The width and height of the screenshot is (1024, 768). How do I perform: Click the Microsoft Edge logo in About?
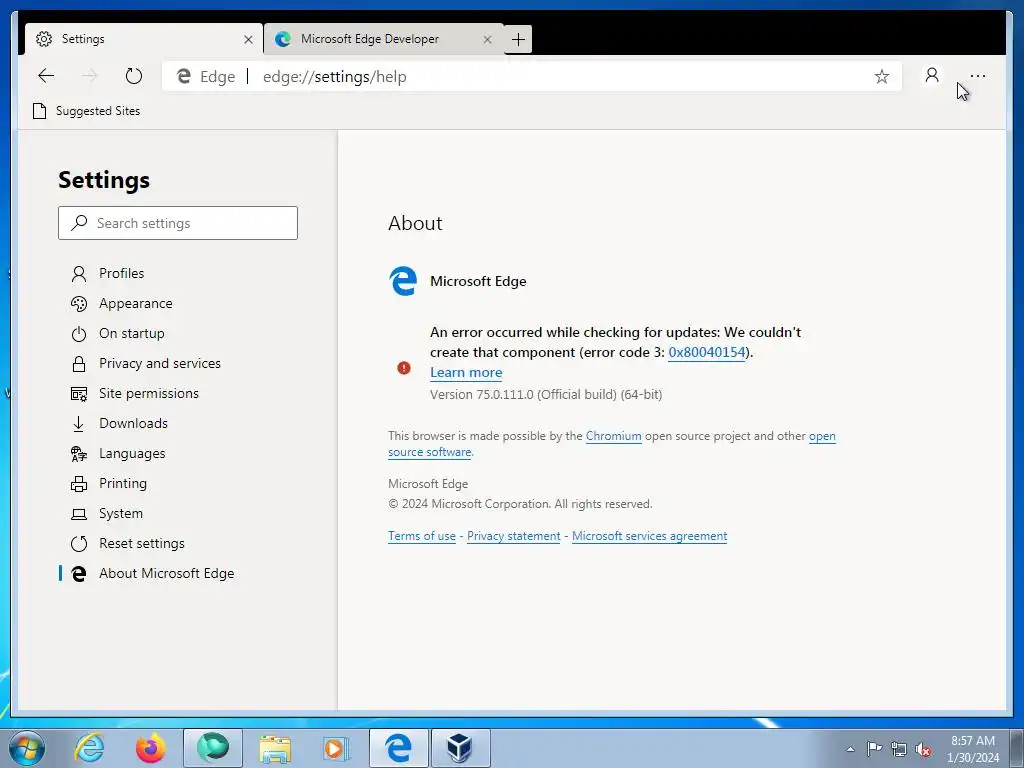(x=403, y=281)
